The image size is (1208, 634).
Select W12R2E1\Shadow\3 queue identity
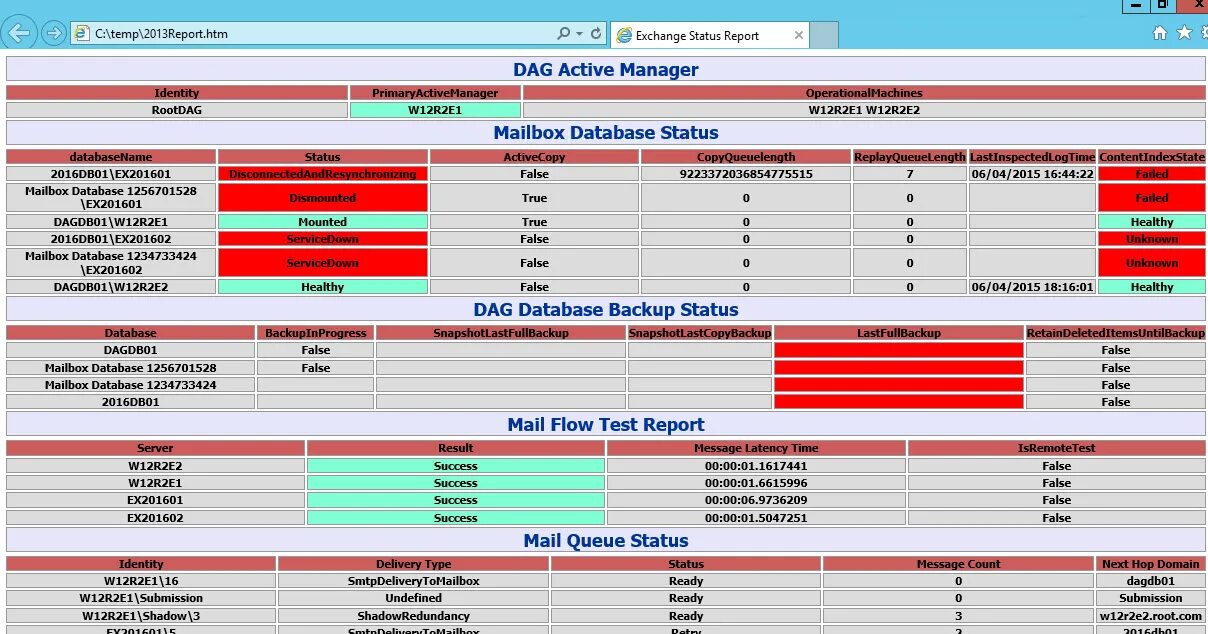click(x=141, y=616)
